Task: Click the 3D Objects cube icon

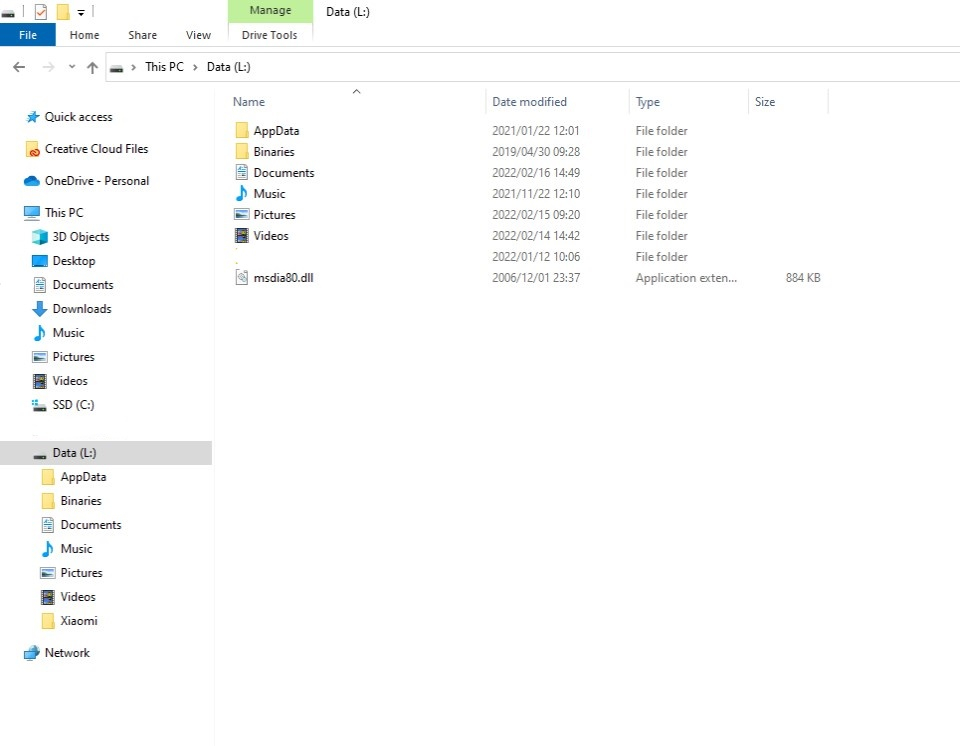Action: click(x=40, y=236)
